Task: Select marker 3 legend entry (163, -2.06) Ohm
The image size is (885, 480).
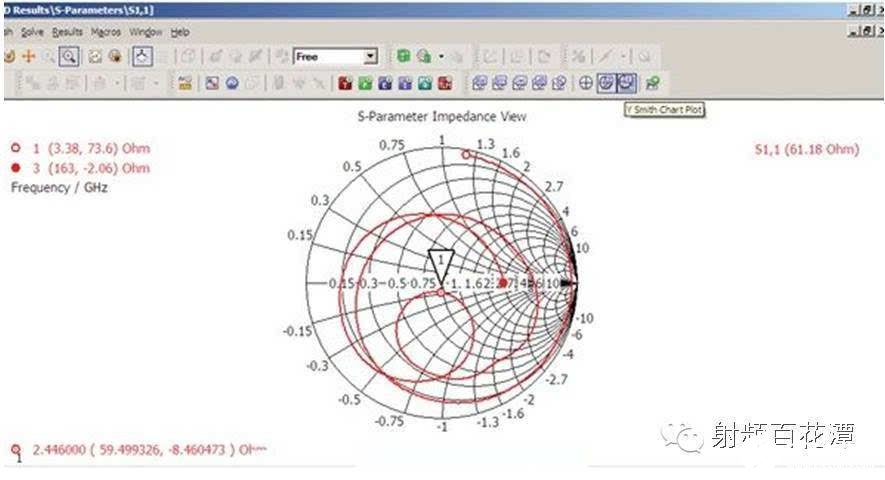Action: point(90,168)
